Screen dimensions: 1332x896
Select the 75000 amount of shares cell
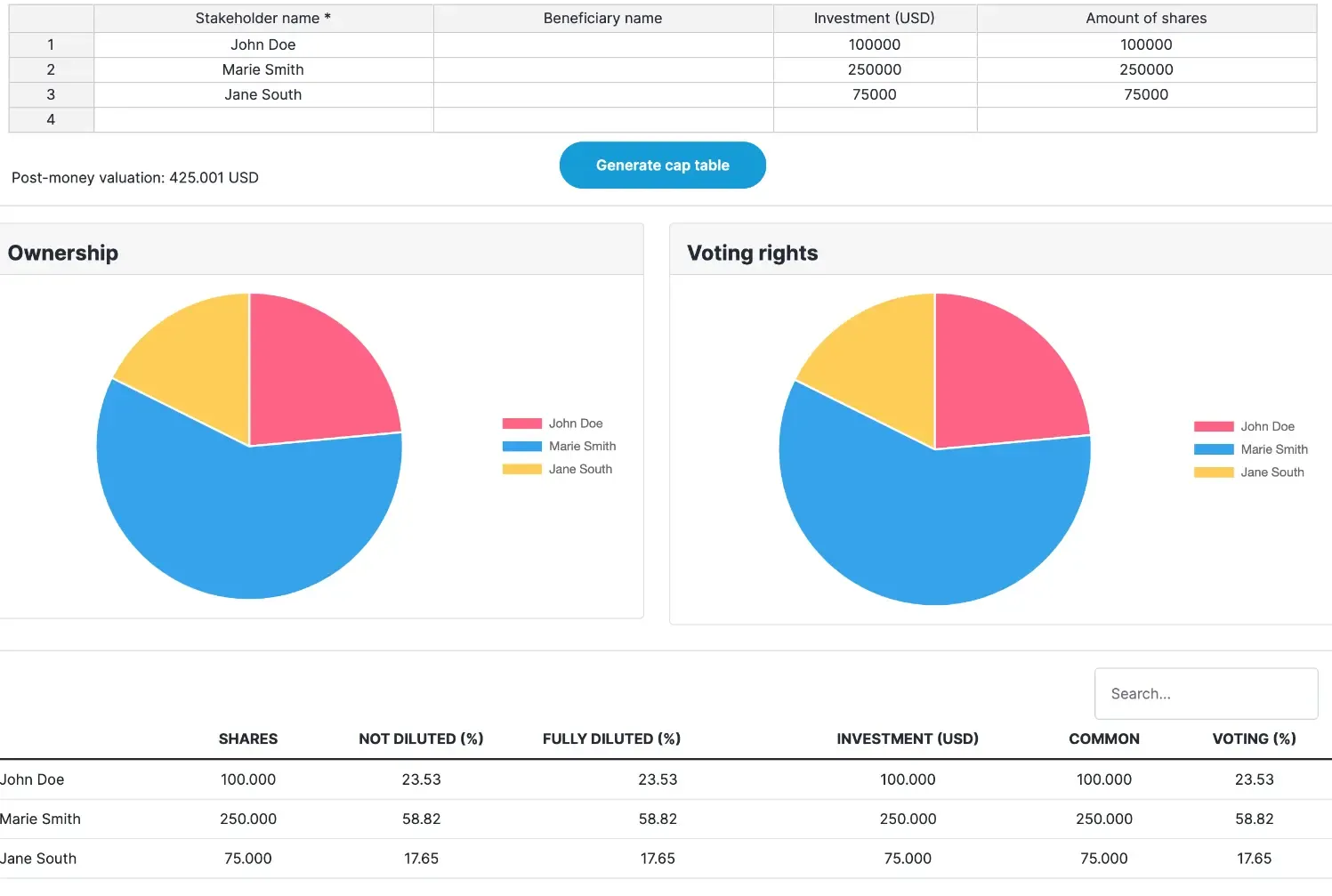tap(1146, 95)
